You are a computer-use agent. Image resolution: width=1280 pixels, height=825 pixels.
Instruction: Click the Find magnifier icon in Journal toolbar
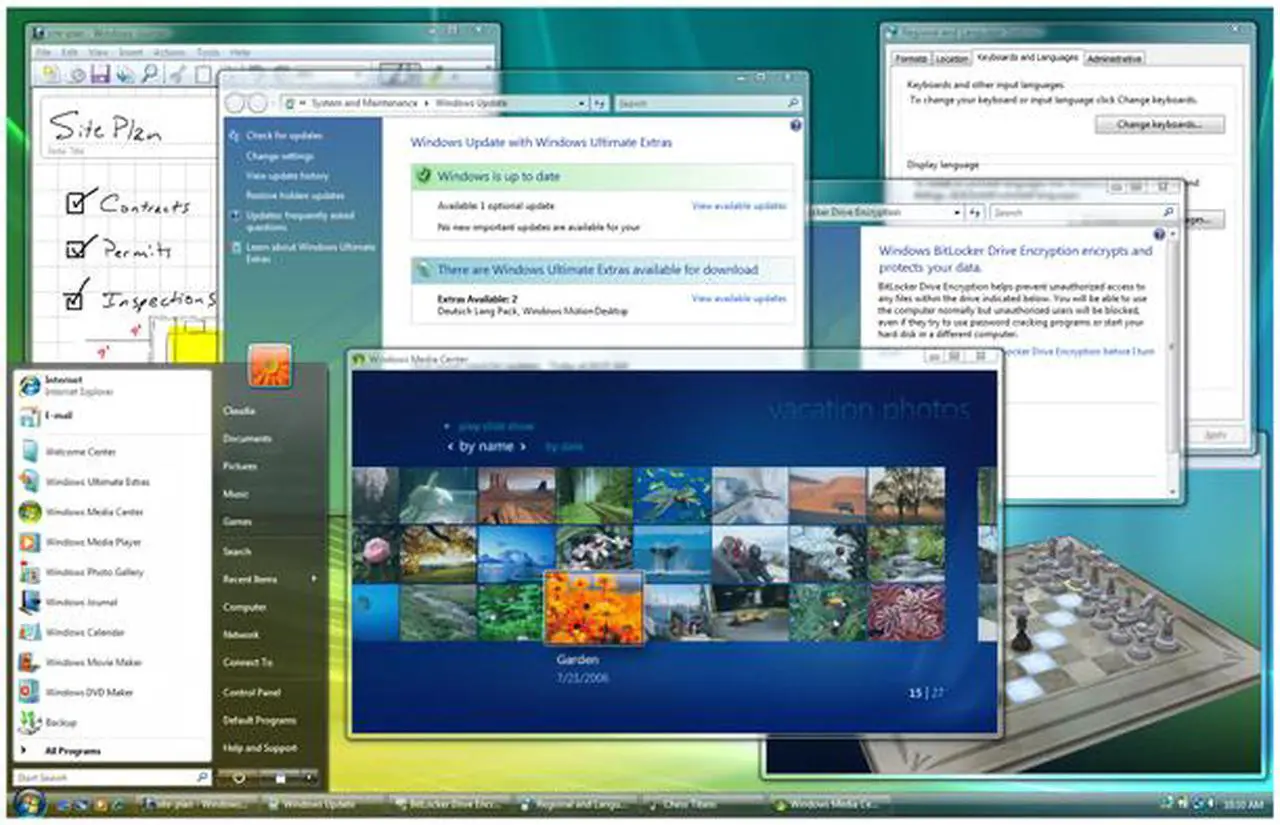tap(149, 73)
